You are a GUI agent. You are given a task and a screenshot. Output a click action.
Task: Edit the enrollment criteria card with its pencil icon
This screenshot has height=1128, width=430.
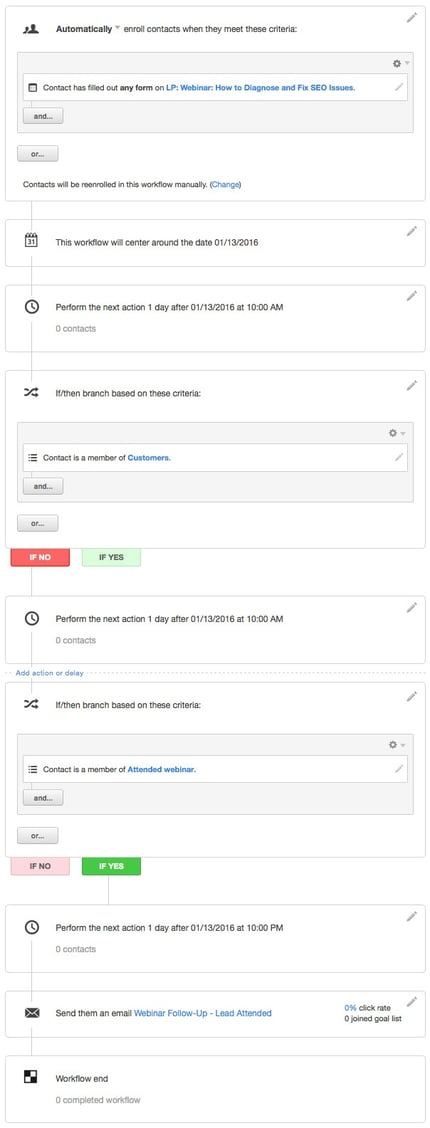[x=411, y=18]
